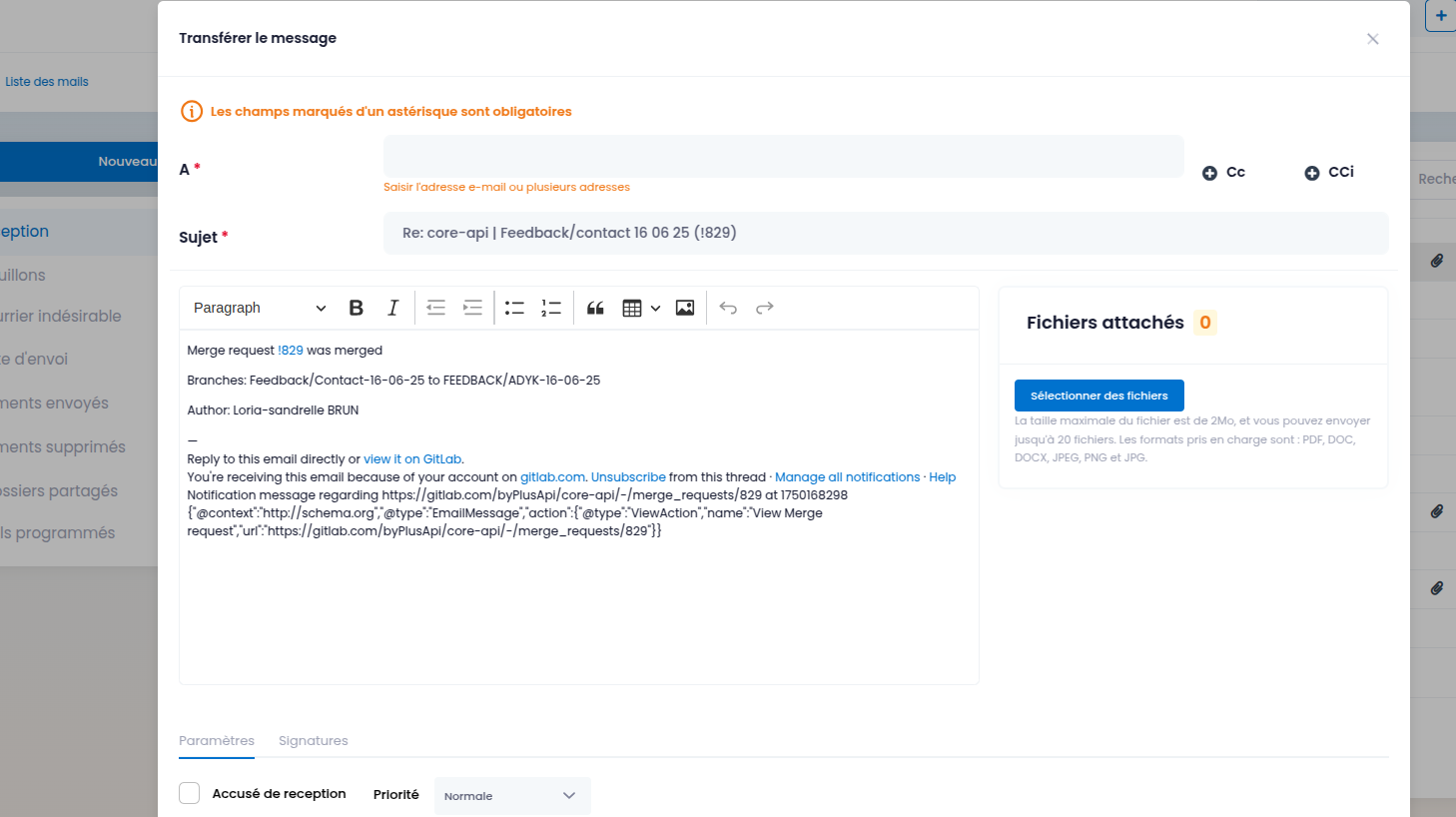Switch to the Signatures tab

coord(314,741)
